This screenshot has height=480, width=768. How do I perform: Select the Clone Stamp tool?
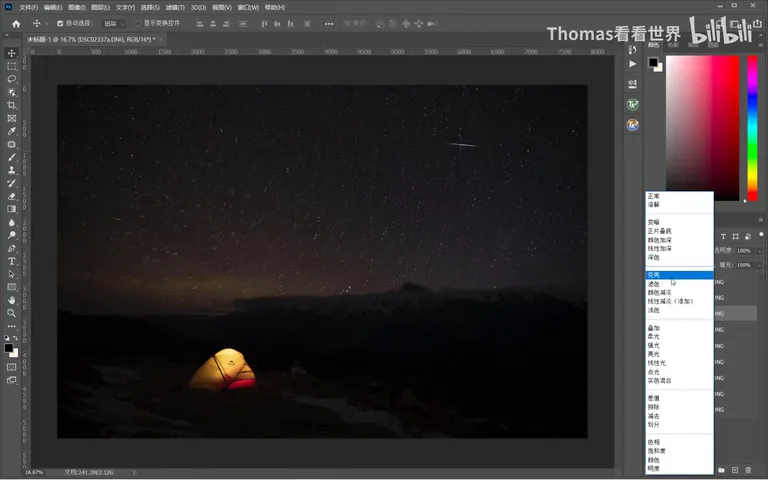click(12, 170)
